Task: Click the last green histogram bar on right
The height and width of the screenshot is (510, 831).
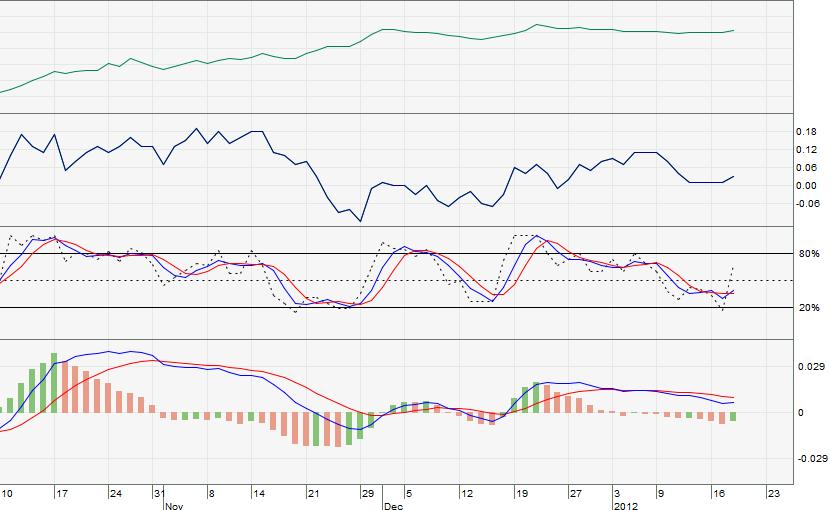Action: pos(733,417)
